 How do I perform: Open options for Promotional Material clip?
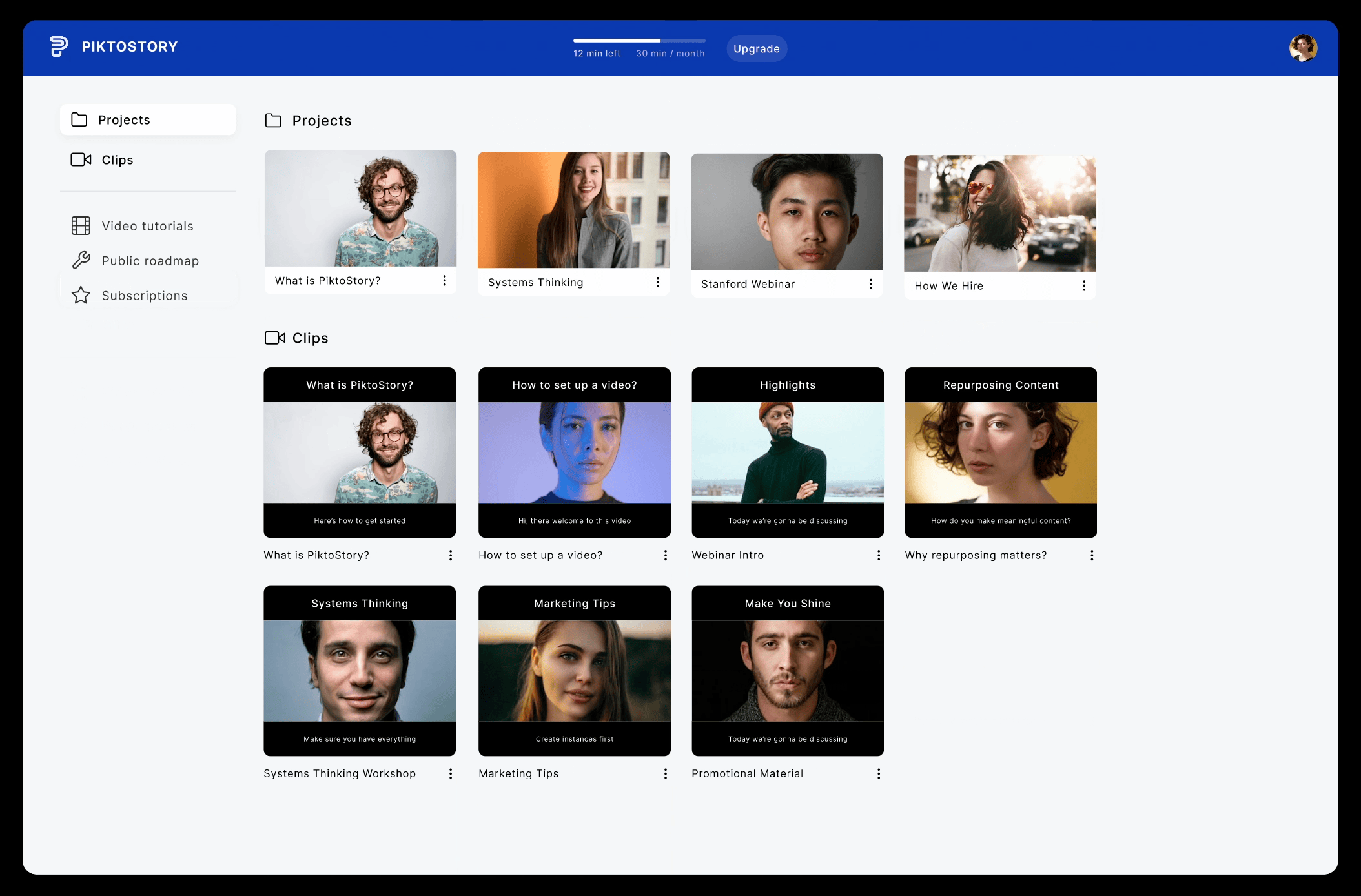(x=878, y=773)
